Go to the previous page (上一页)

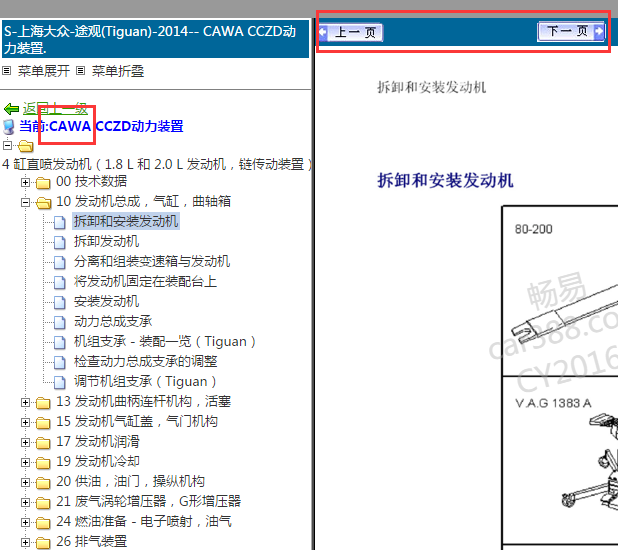[x=350, y=32]
